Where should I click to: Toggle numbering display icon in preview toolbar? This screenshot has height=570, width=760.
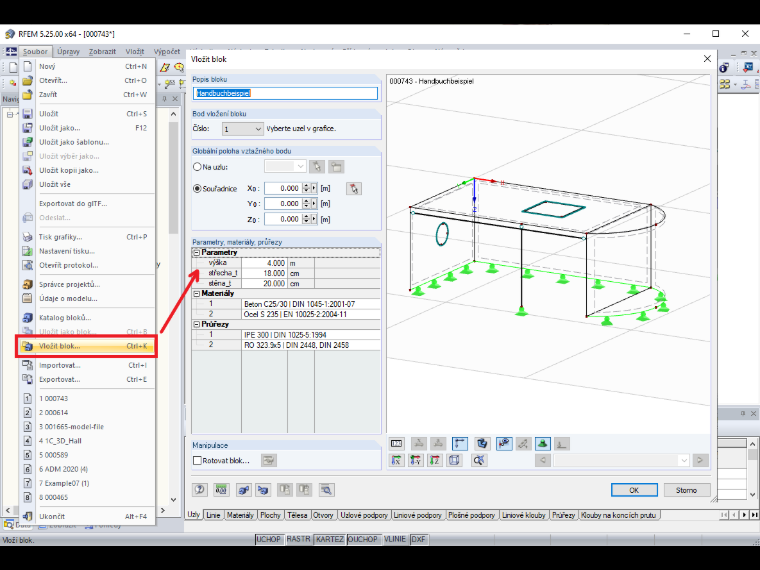396,443
